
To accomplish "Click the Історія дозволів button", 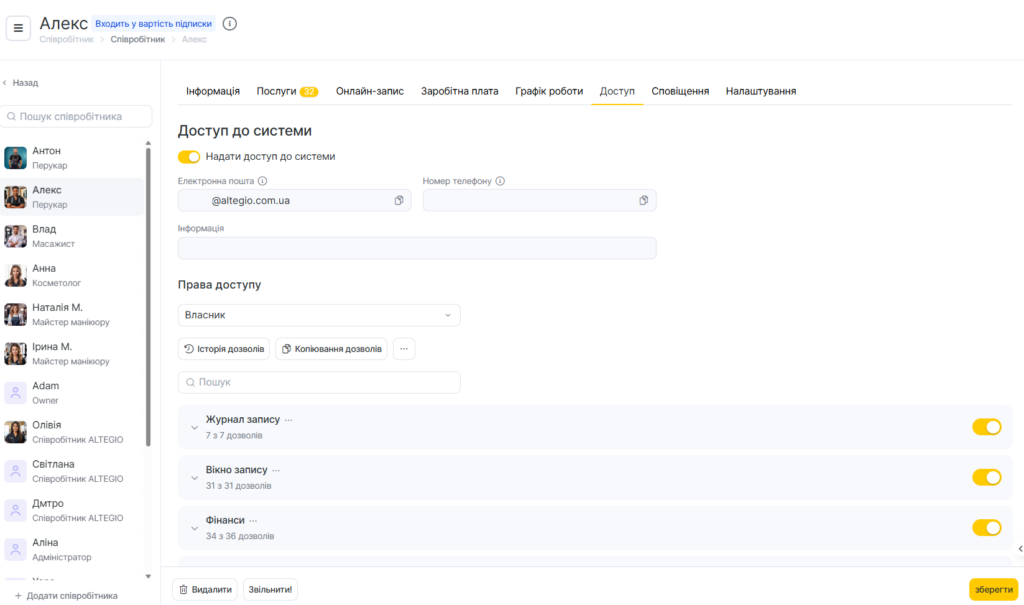I will tap(224, 349).
